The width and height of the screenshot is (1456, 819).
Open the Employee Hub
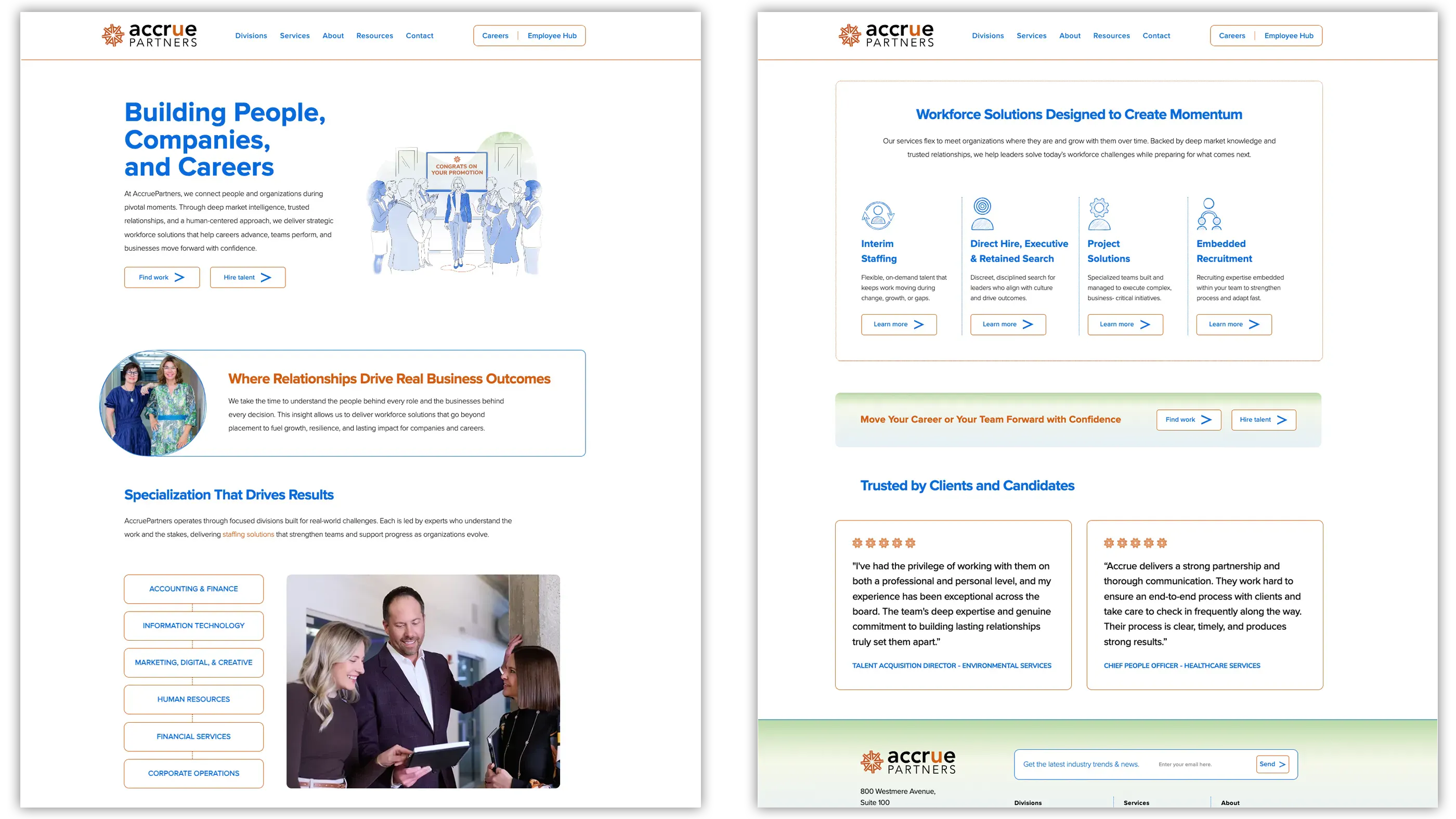click(552, 35)
